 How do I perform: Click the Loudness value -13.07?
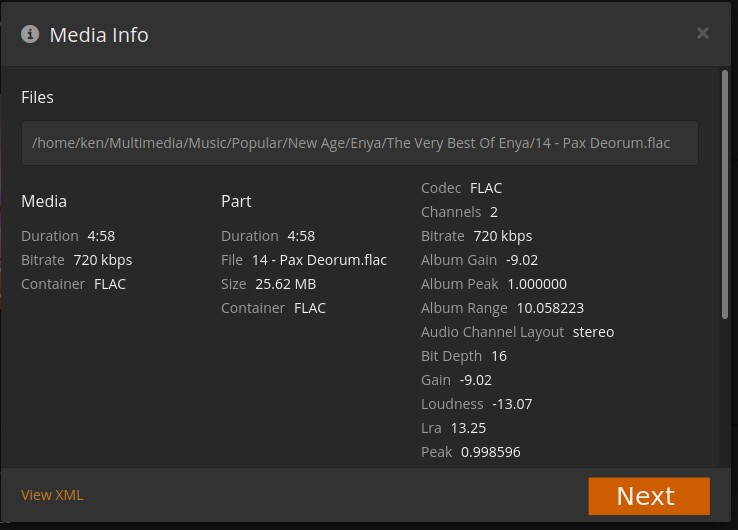pos(512,404)
